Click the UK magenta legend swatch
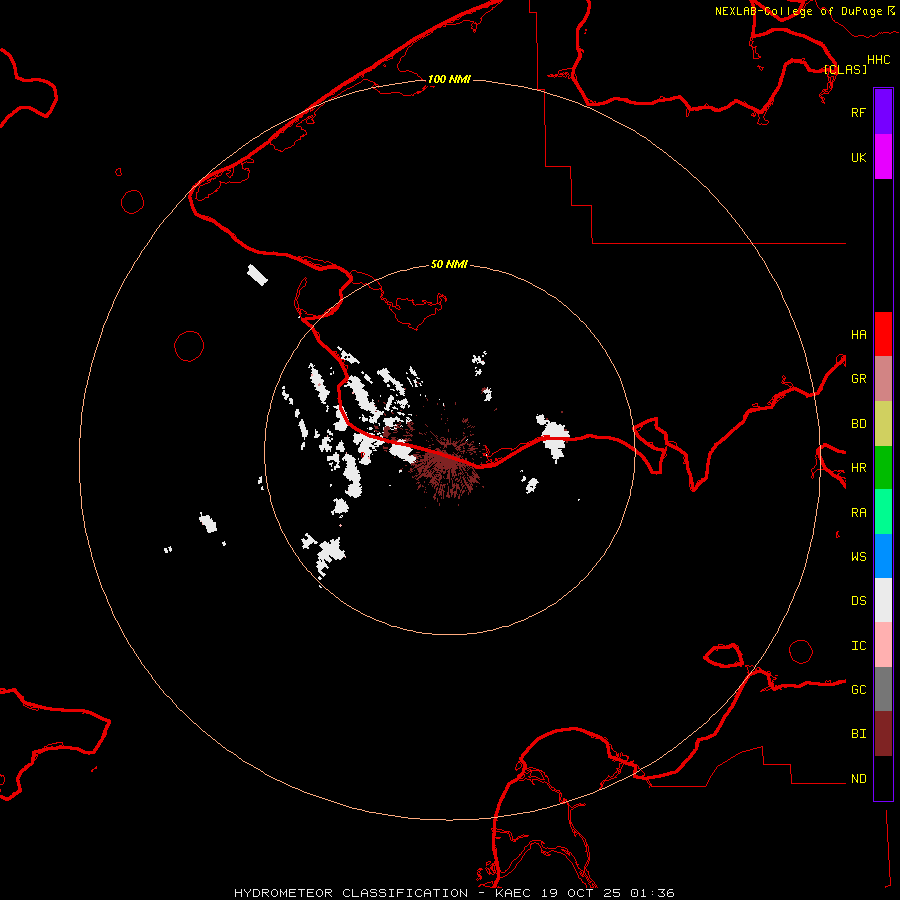This screenshot has height=900, width=900. [883, 157]
